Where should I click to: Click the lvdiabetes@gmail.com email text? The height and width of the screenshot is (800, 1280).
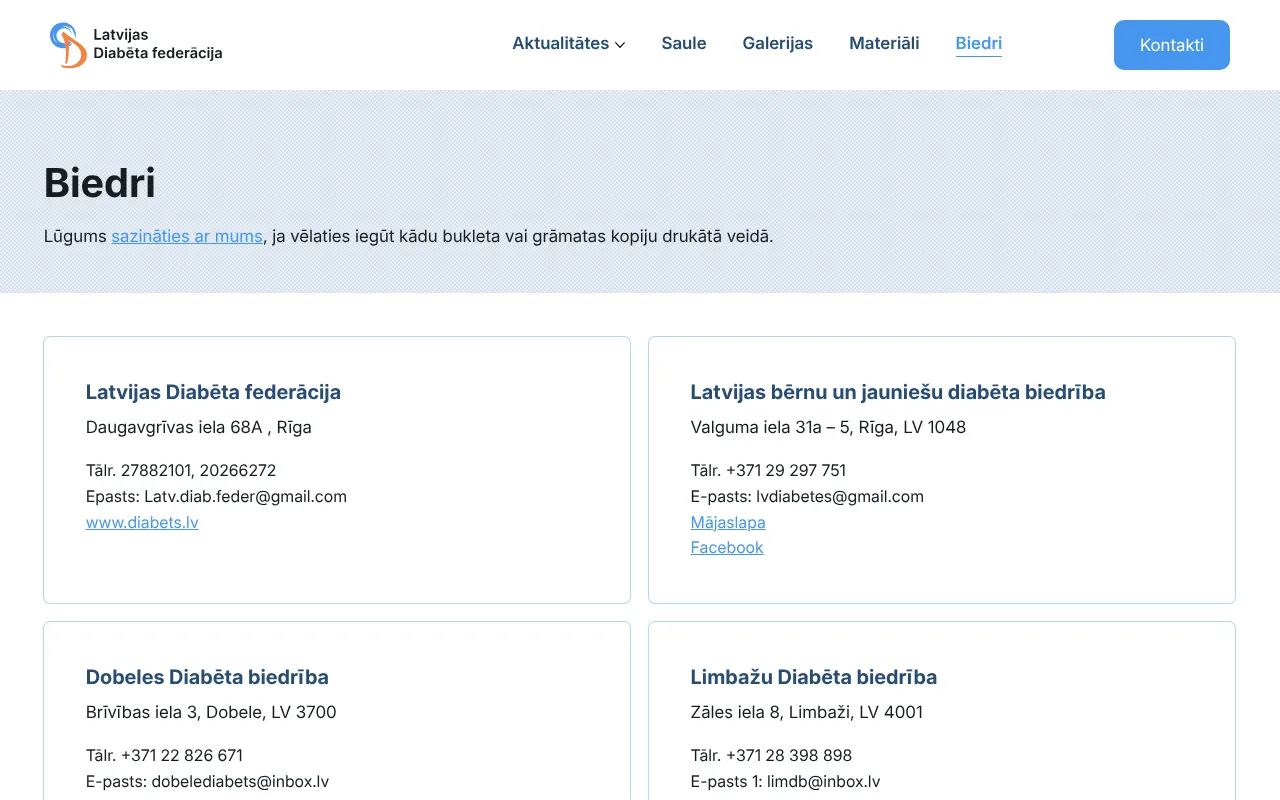[840, 496]
